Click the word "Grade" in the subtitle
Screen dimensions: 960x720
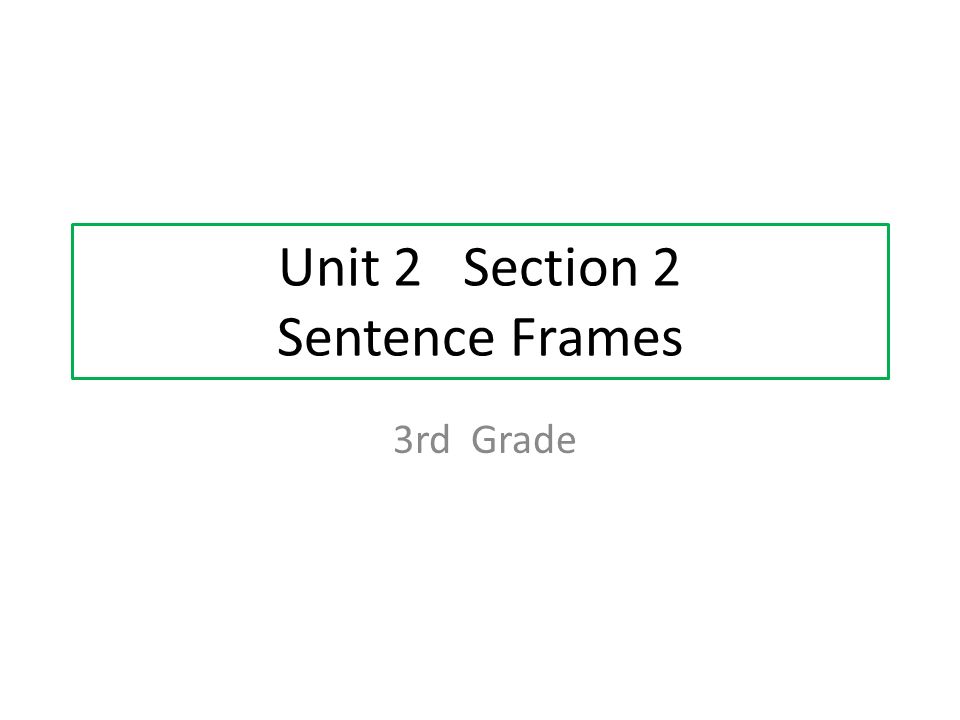[523, 440]
